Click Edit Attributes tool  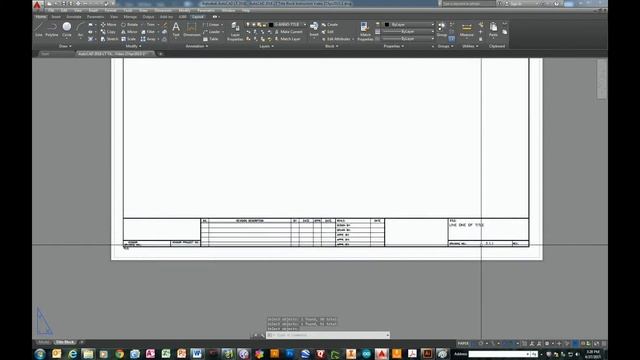336,39
